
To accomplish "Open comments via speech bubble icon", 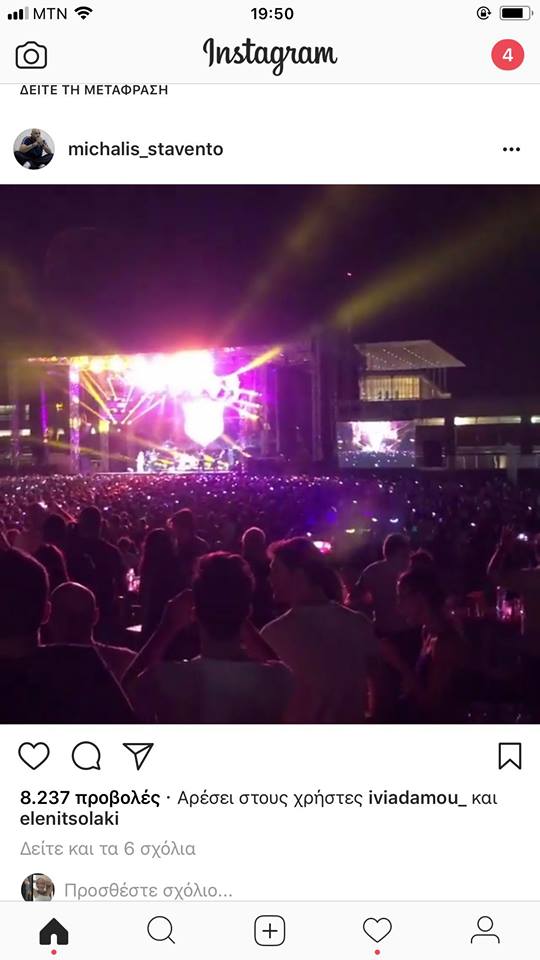I will (x=86, y=756).
